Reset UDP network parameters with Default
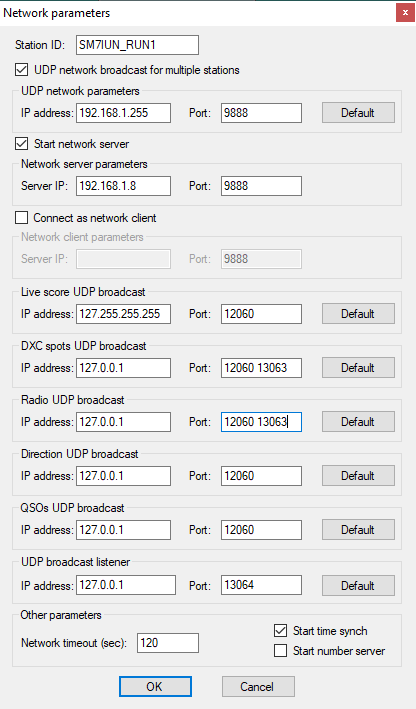This screenshot has height=709, width=416. coord(358,113)
